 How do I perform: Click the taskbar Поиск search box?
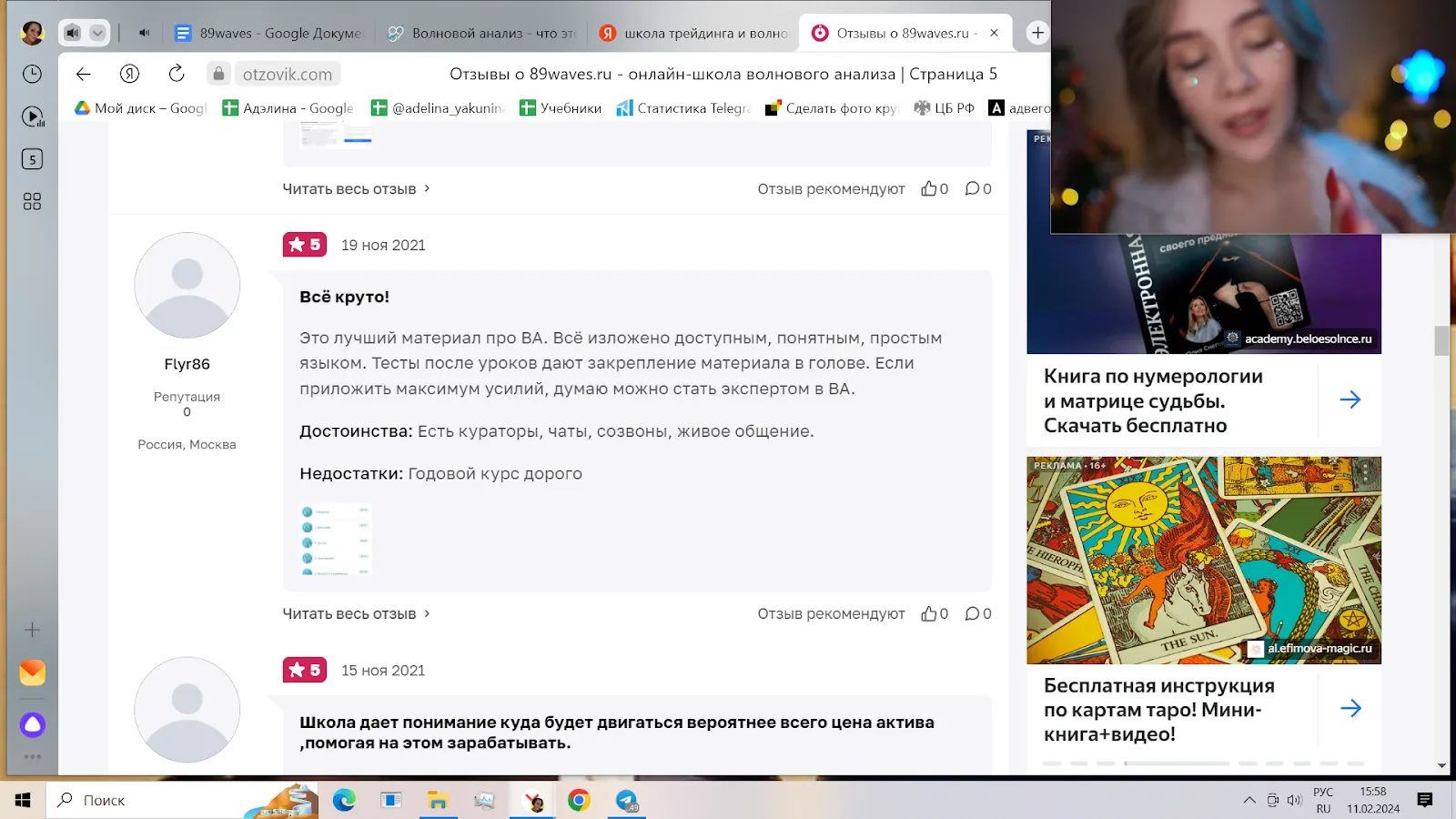click(x=182, y=800)
